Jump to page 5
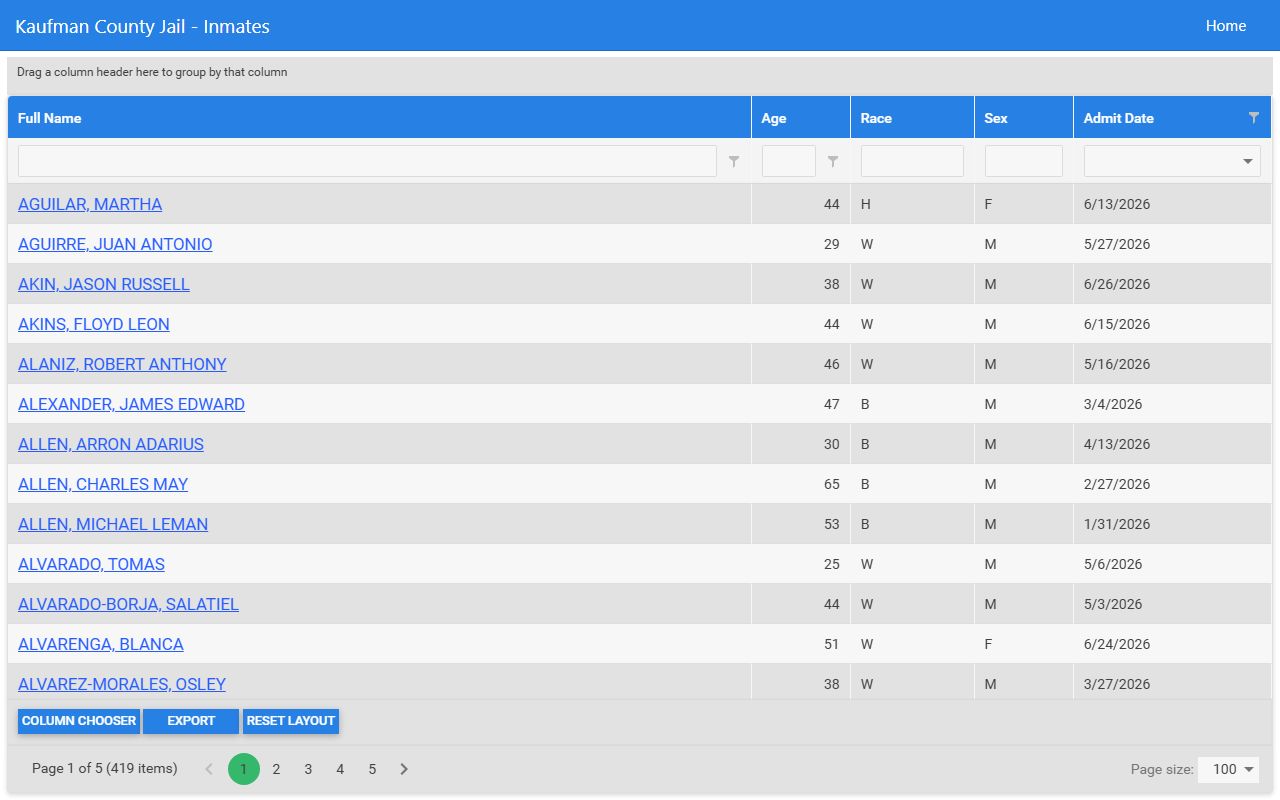Screen dimensions: 1280x800 click(x=372, y=769)
